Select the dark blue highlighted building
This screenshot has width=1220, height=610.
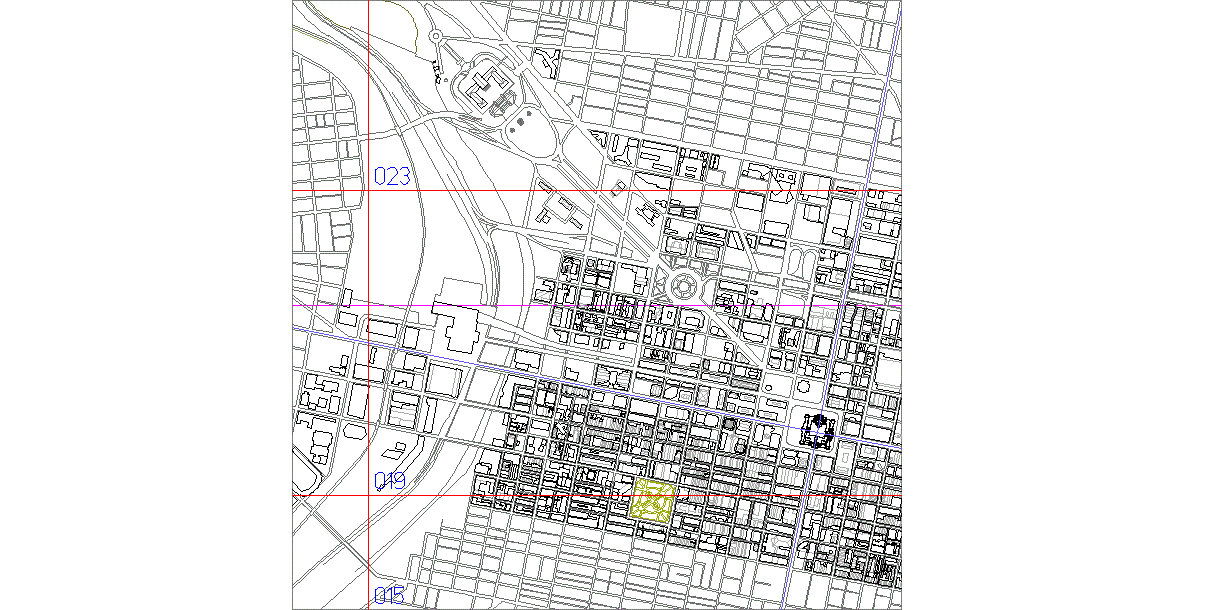pos(819,430)
